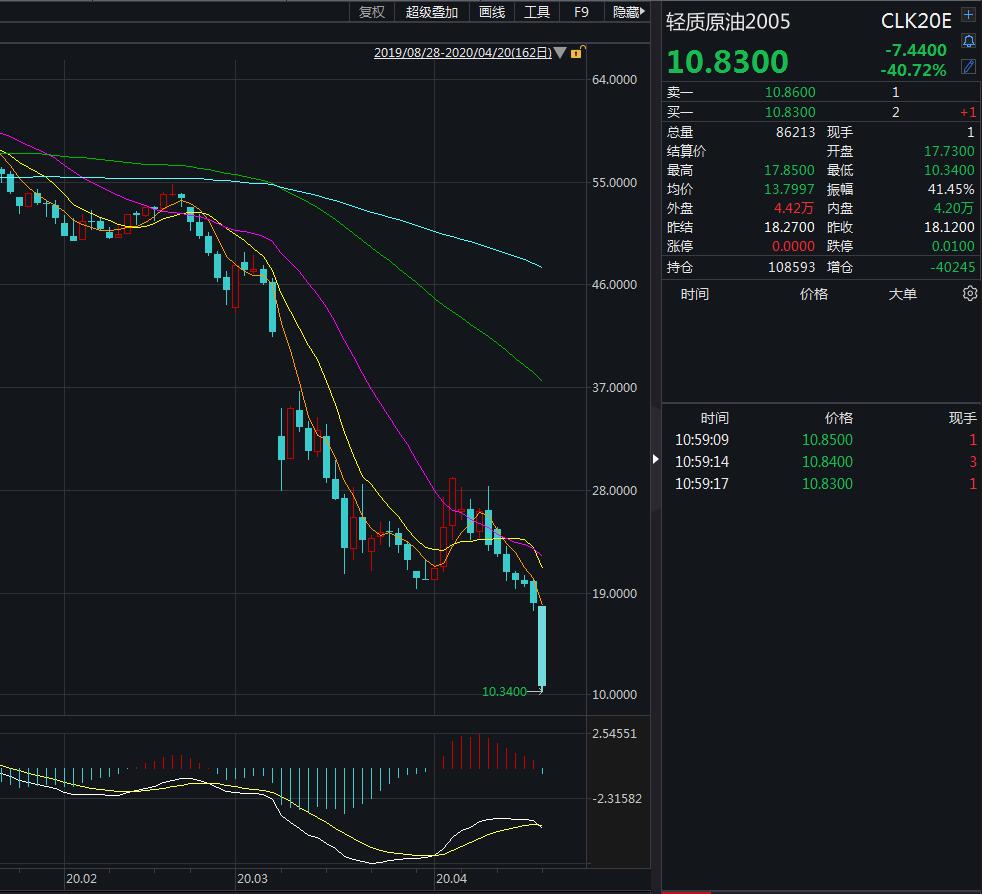Open the 复权 toolbar option
Screen dimensions: 982x894
pyautogui.click(x=371, y=12)
